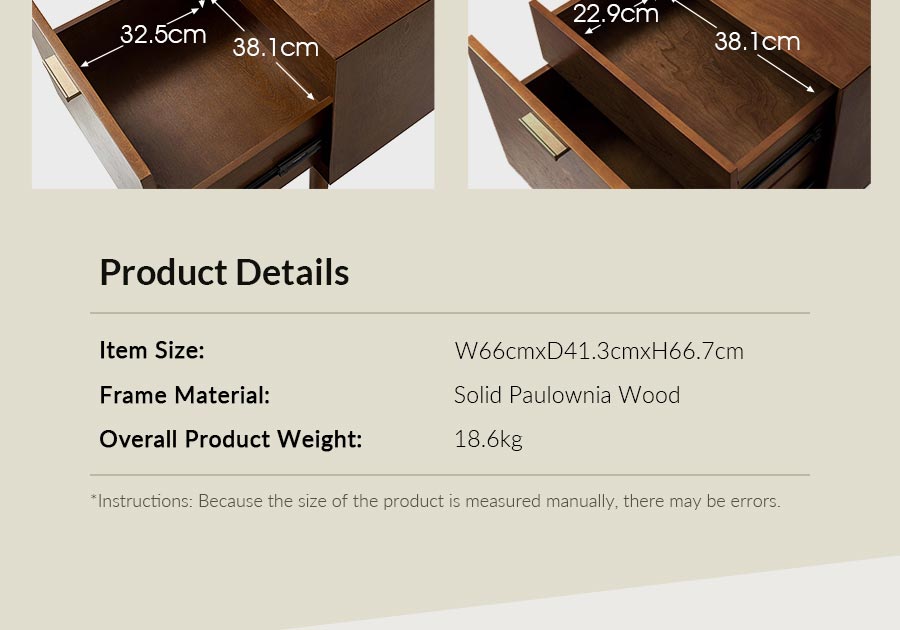
Task: Open the right double-drawer product image
Action: 669,94
